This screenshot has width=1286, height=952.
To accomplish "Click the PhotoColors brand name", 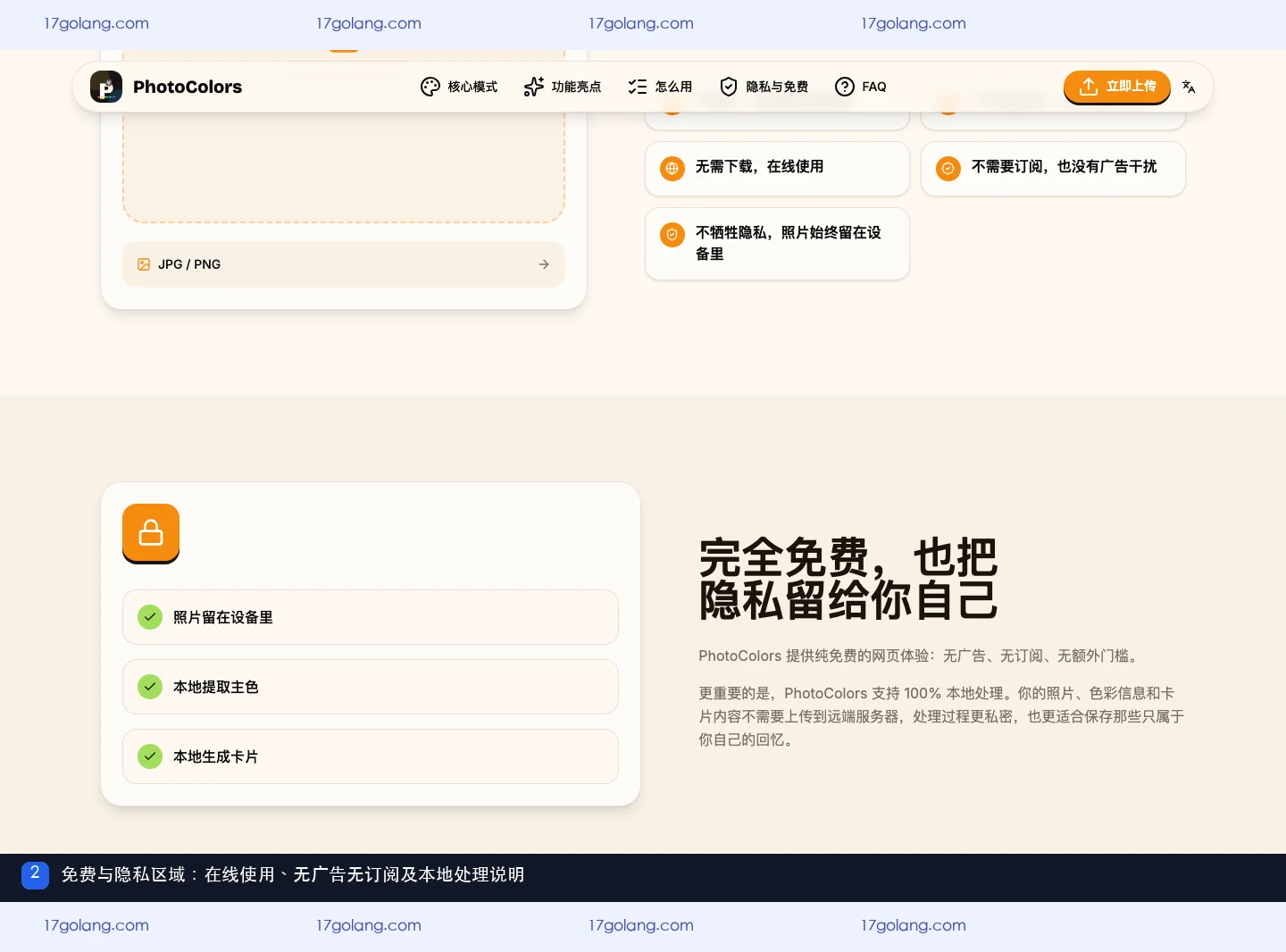I will 188,87.
